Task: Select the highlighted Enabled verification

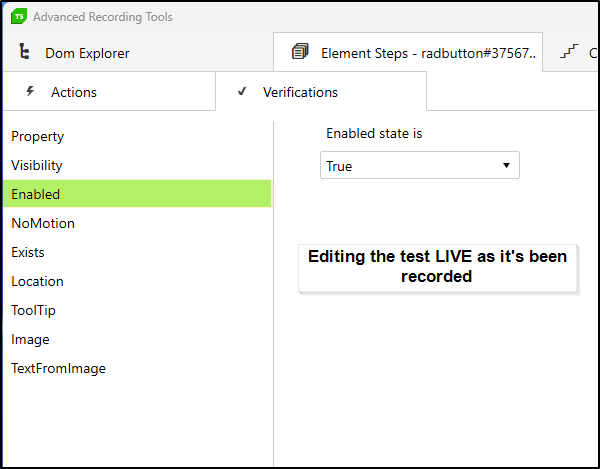Action: [x=36, y=194]
